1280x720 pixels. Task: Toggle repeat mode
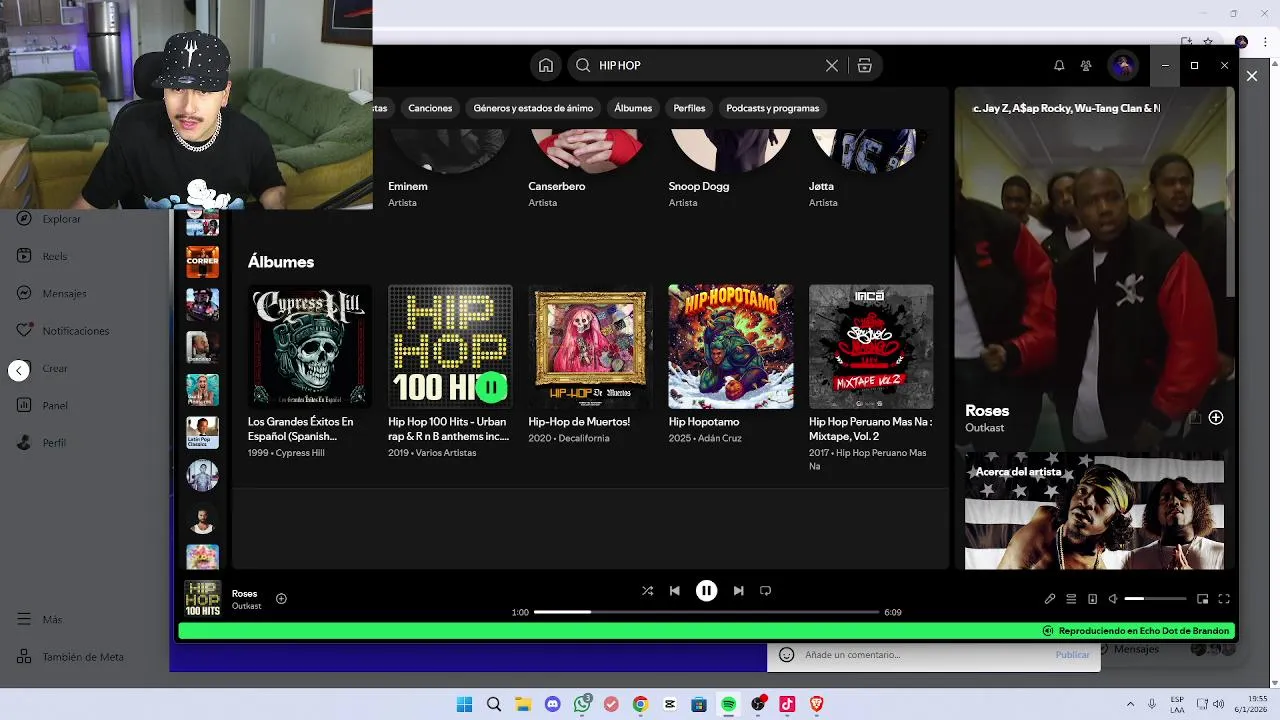point(766,591)
